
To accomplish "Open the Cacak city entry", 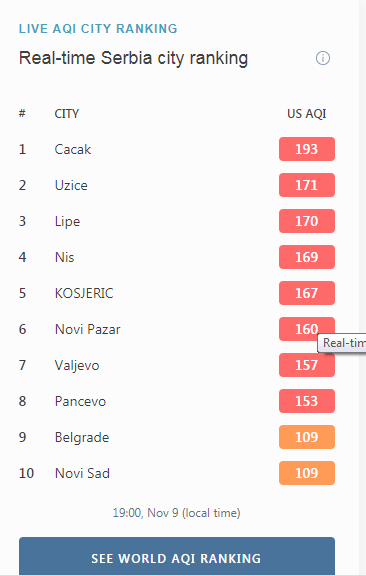I will pos(73,149).
